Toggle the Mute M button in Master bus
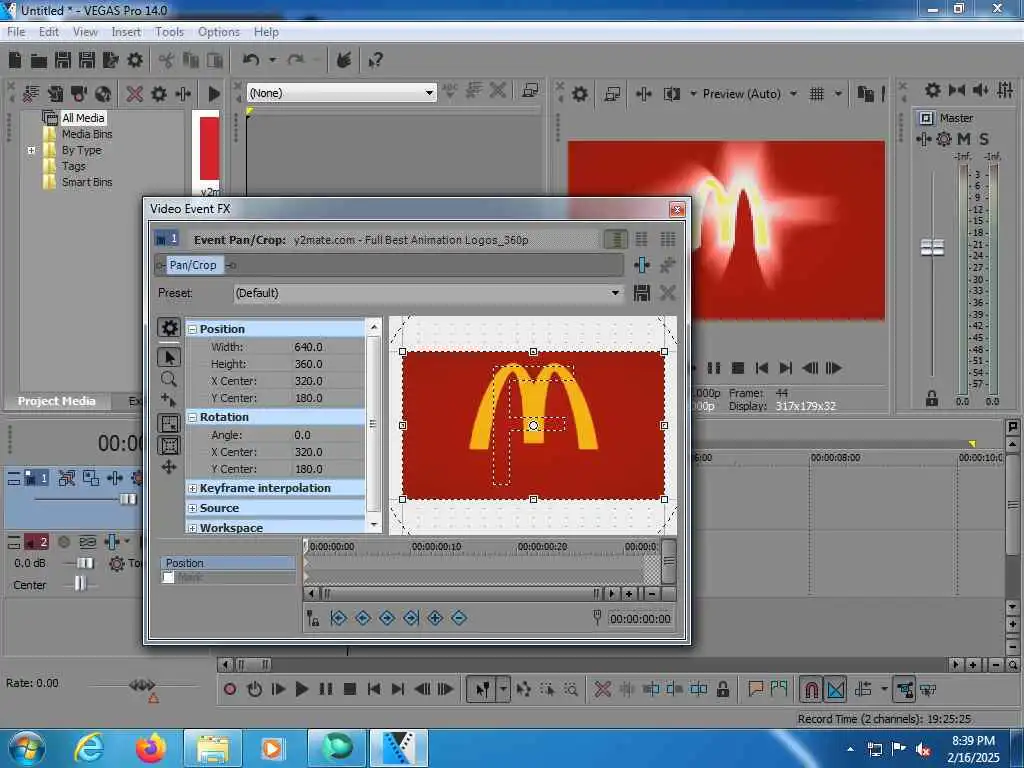1024x768 pixels. click(x=964, y=138)
